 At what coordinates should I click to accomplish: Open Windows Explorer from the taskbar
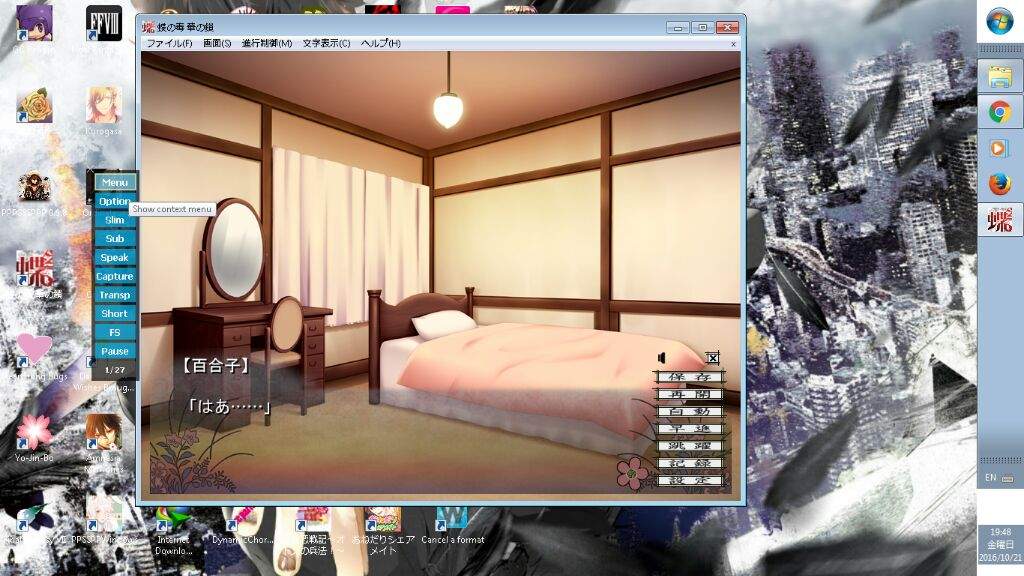click(1000, 76)
